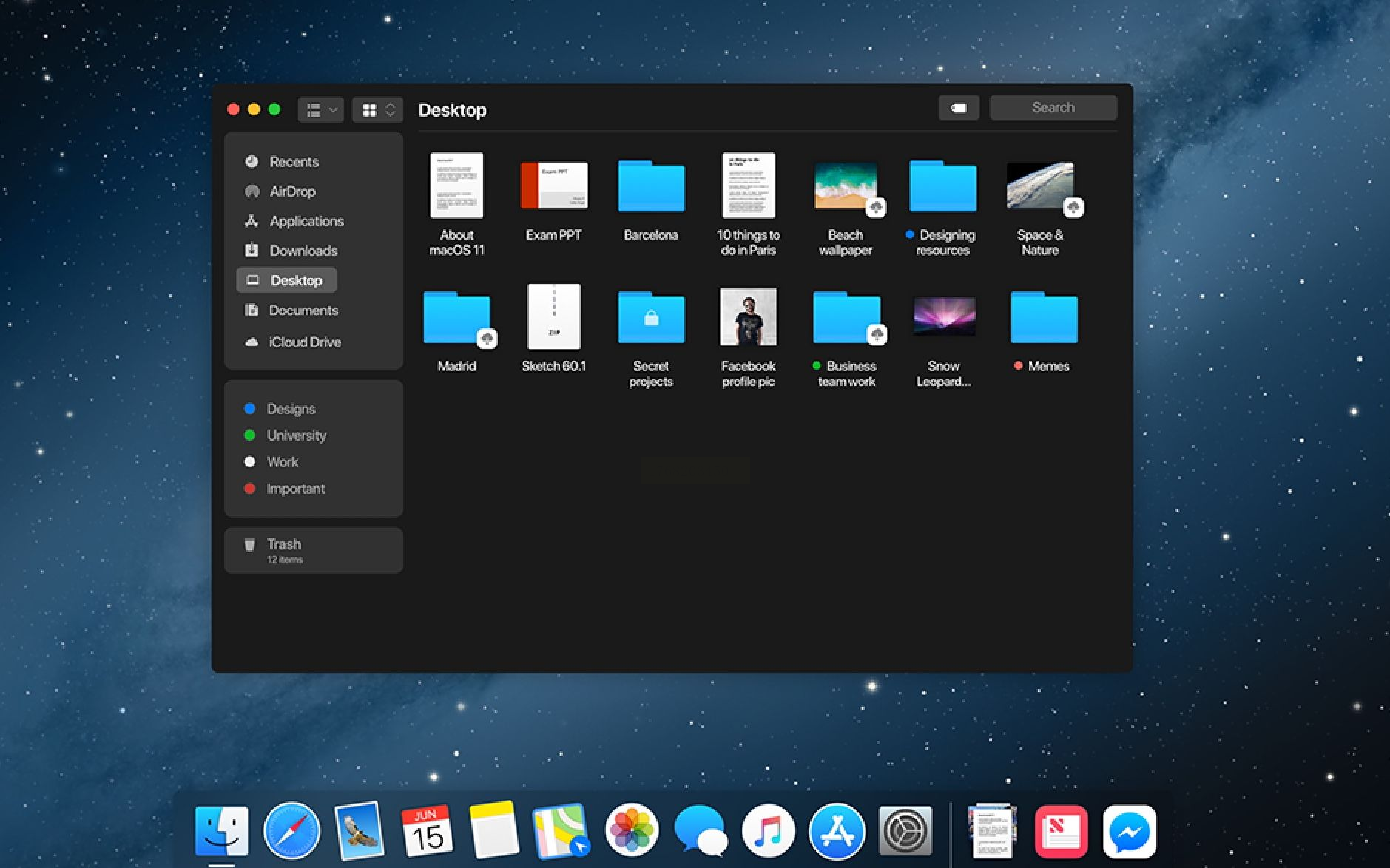
Task: Open the icon view switcher stepper
Action: [390, 110]
